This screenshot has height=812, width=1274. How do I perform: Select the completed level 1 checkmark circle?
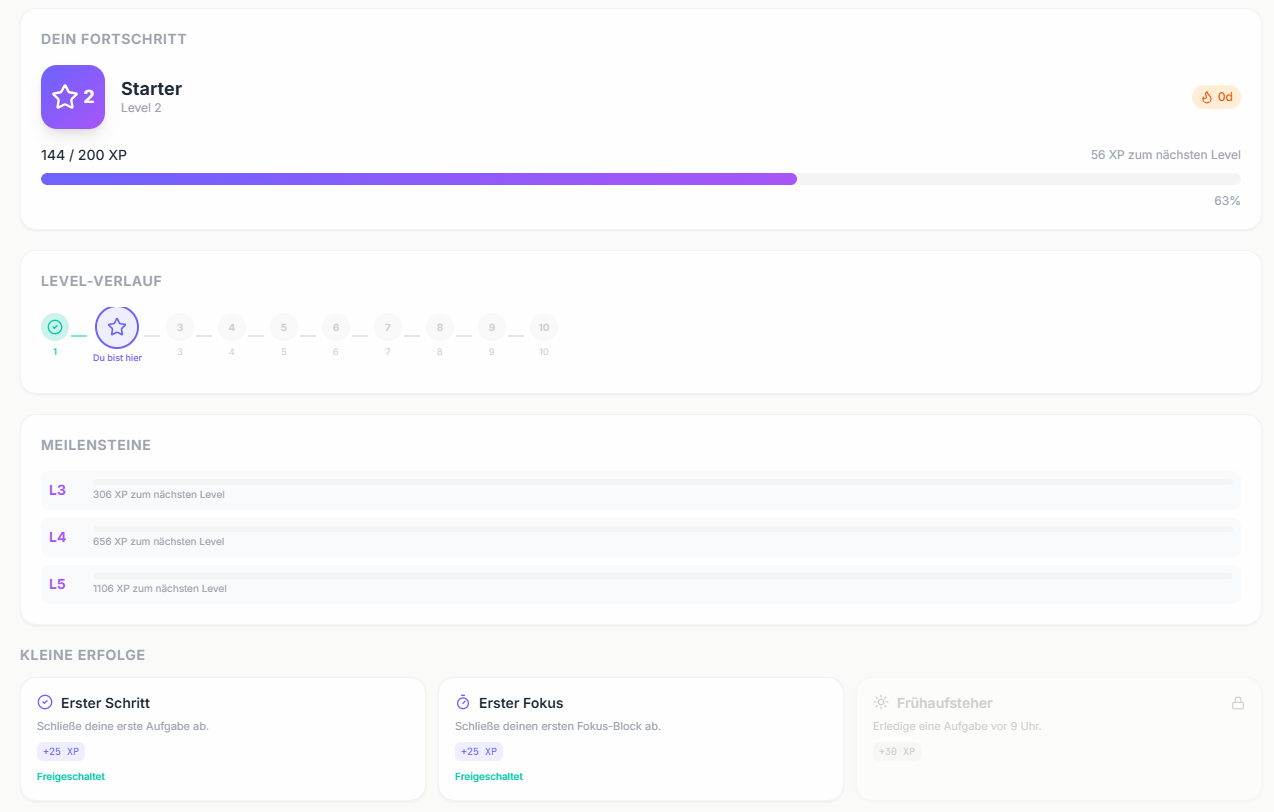pos(55,327)
